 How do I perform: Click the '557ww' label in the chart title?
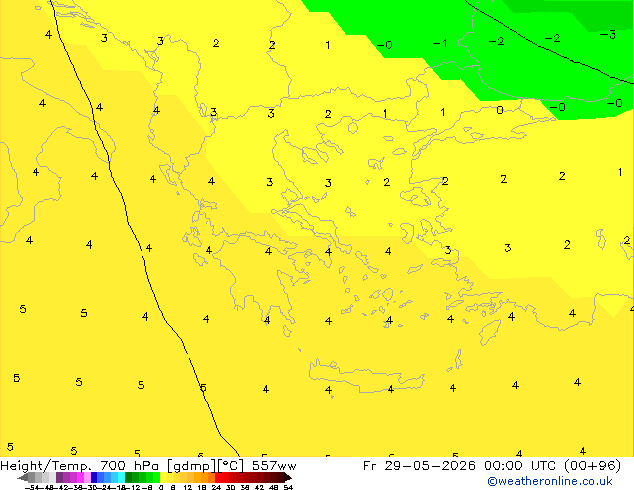[x=274, y=466]
